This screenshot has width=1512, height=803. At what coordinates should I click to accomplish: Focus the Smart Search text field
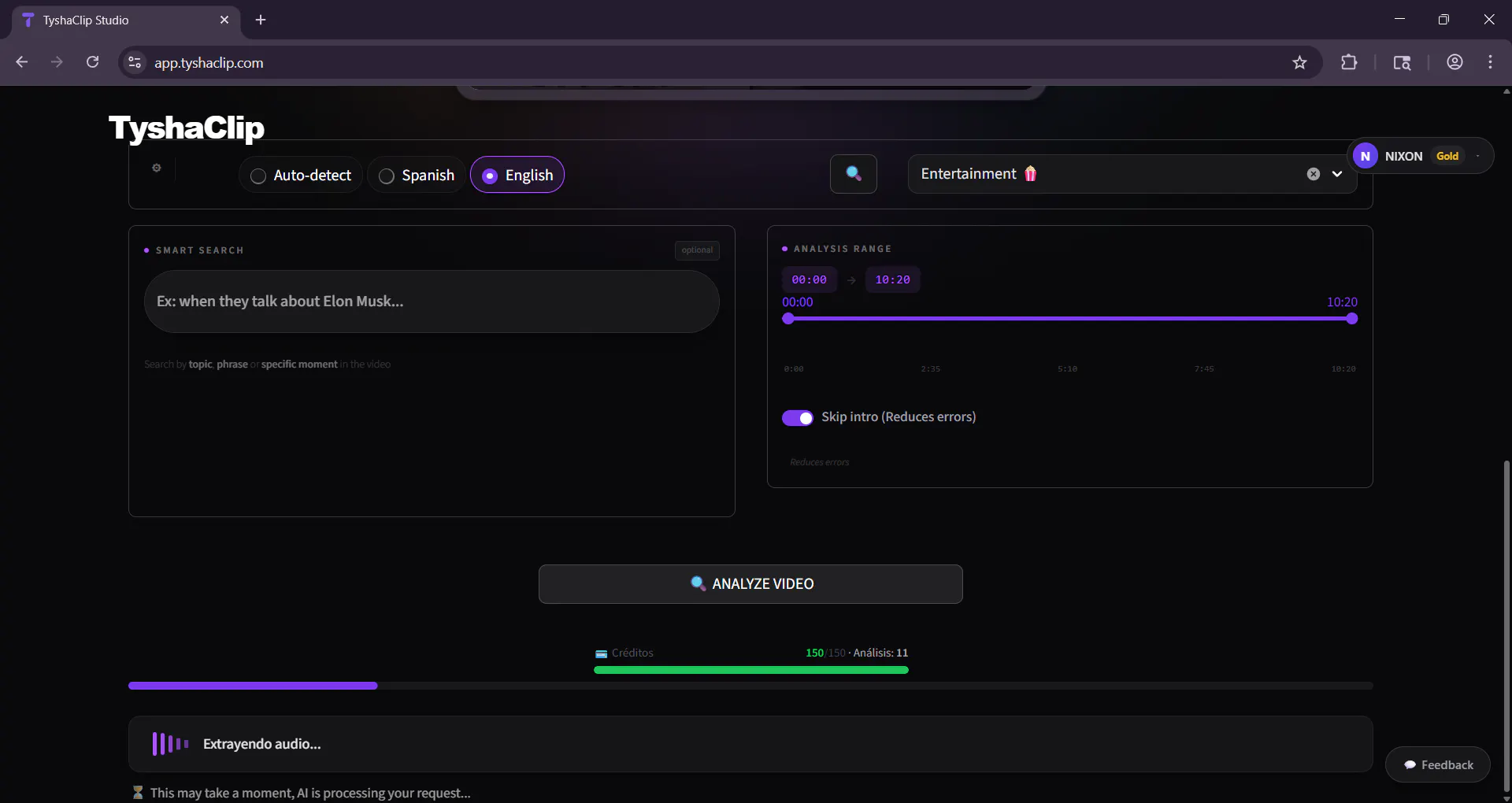click(x=432, y=302)
